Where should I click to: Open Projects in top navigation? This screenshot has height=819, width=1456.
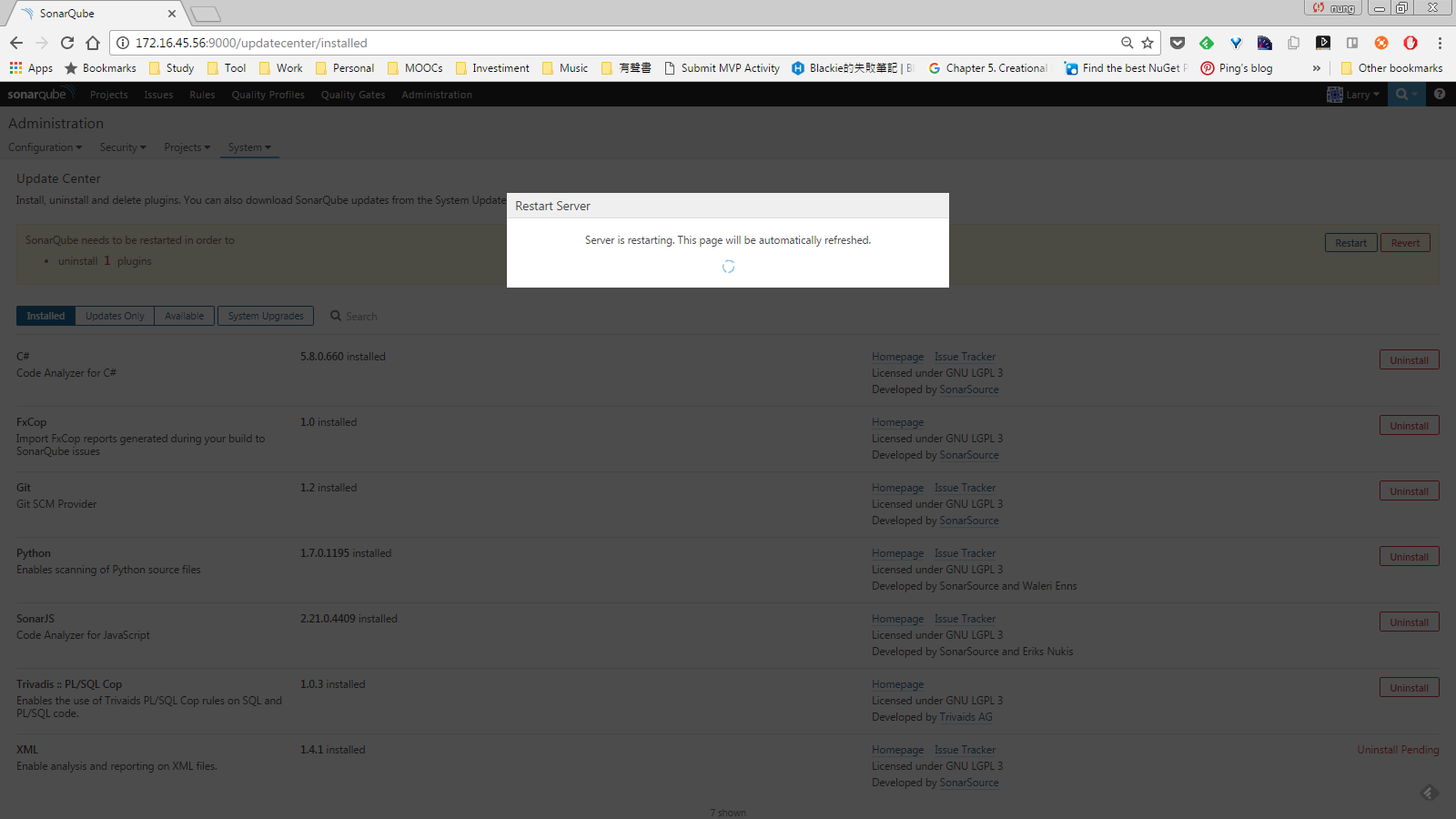coord(108,95)
